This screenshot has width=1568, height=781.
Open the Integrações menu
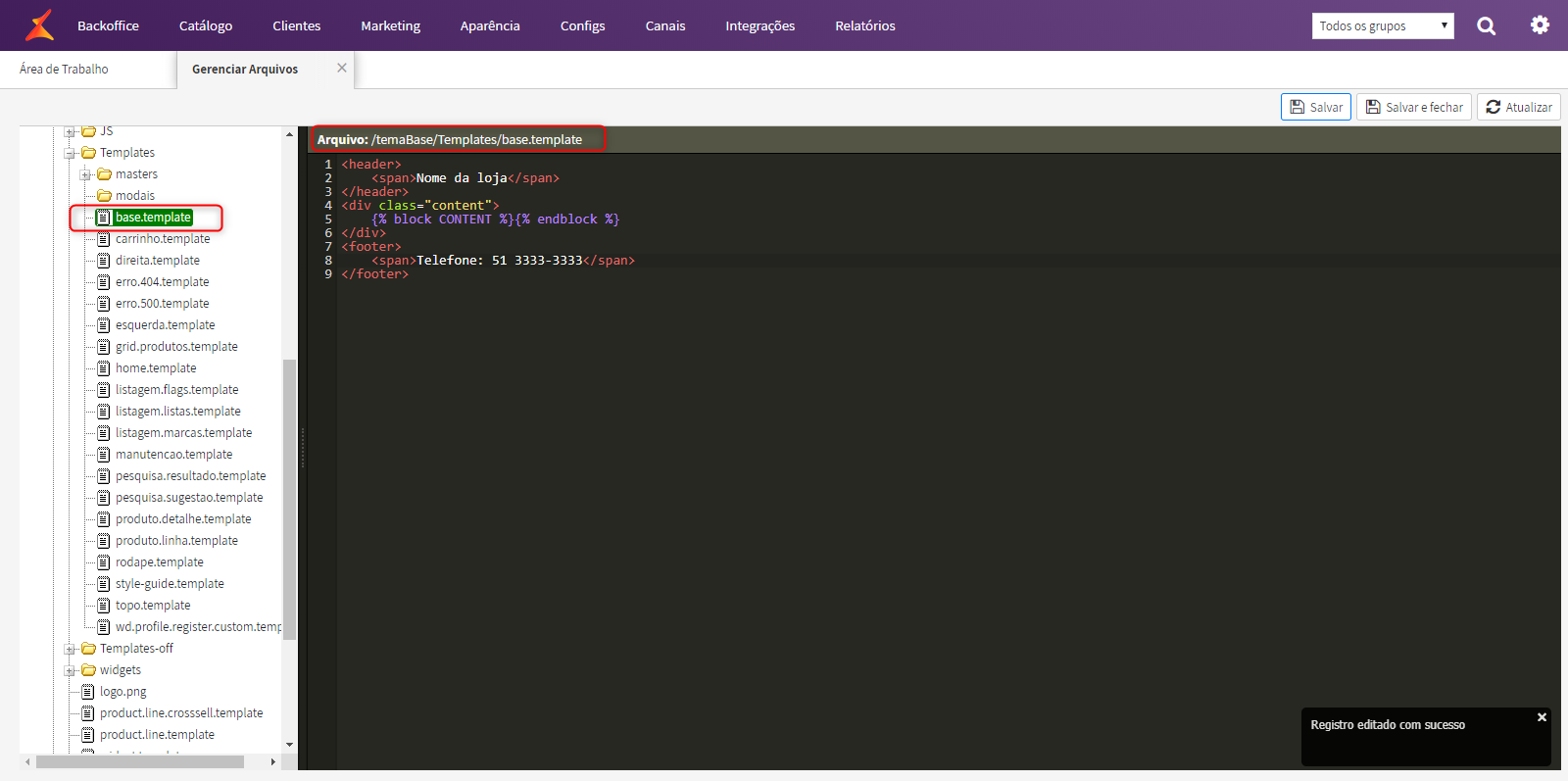[x=760, y=25]
